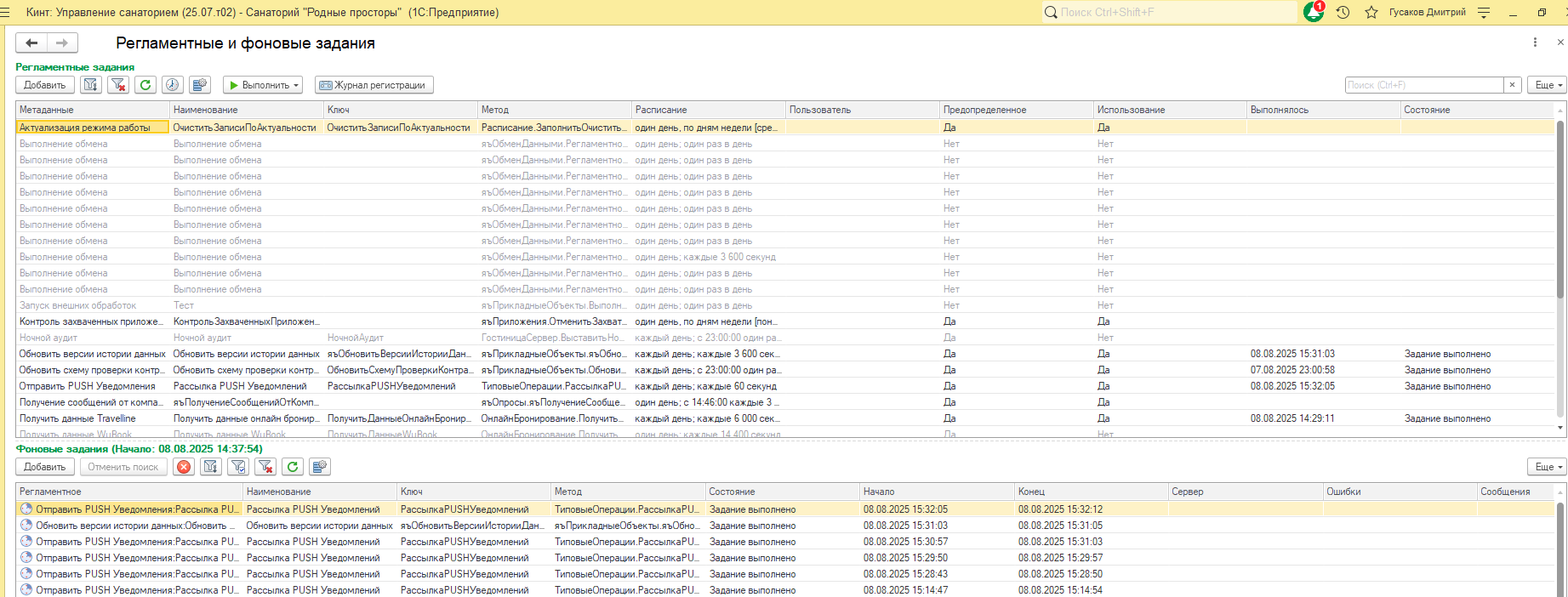The width and height of the screenshot is (1568, 597).
Task: Click Добавить in the Регламентные задания toolbar
Action: click(45, 85)
